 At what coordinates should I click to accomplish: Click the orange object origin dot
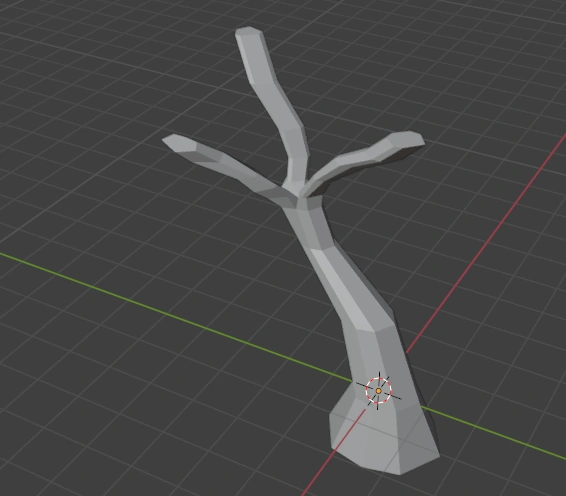[x=378, y=391]
